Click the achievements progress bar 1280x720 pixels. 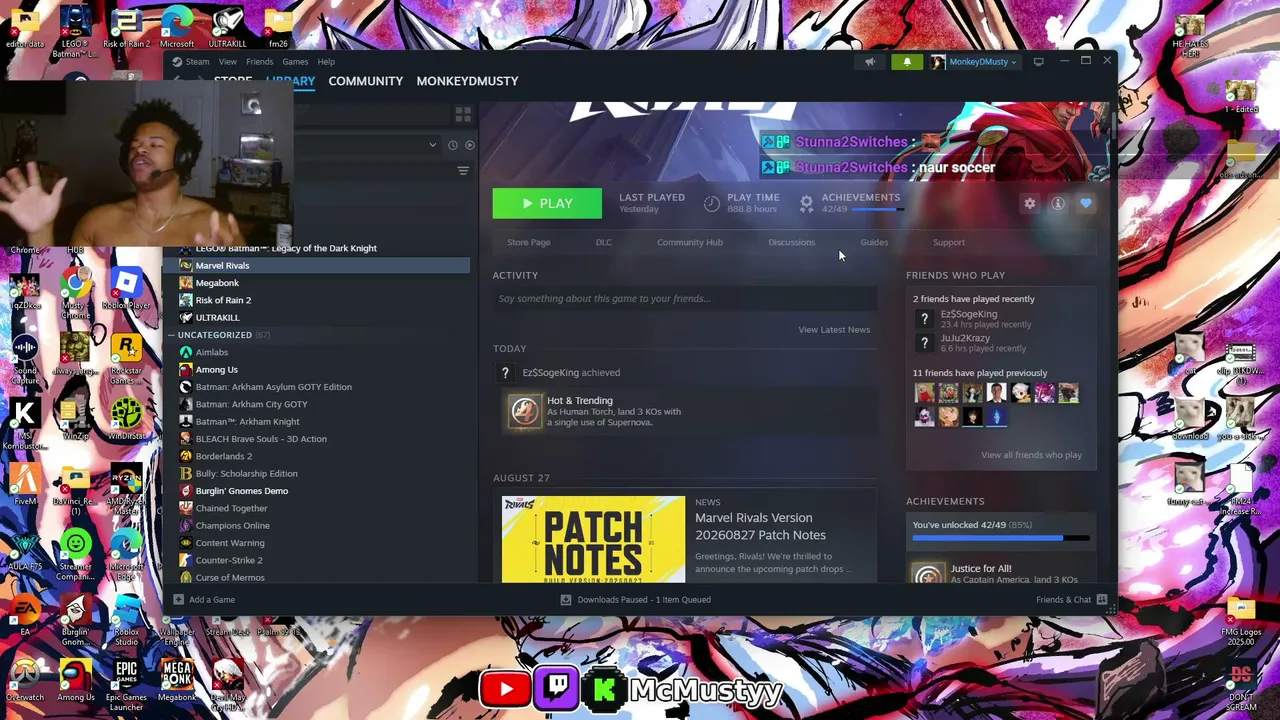pos(1001,538)
